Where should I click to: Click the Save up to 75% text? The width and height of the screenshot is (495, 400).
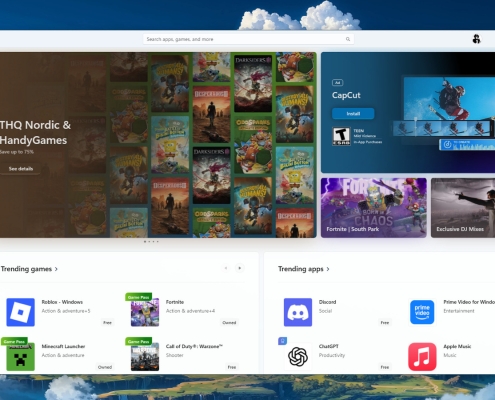[x=17, y=152]
